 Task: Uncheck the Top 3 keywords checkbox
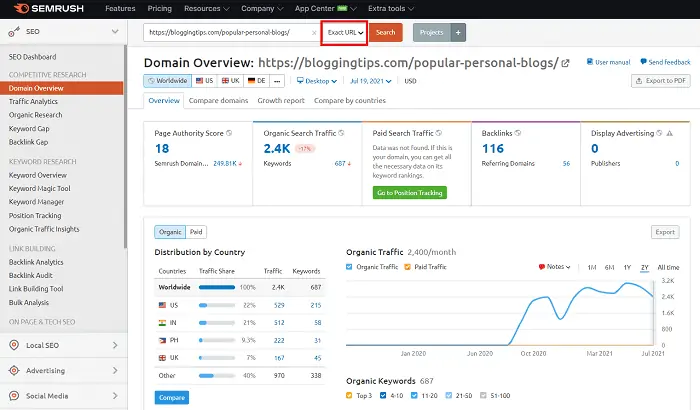tap(349, 397)
